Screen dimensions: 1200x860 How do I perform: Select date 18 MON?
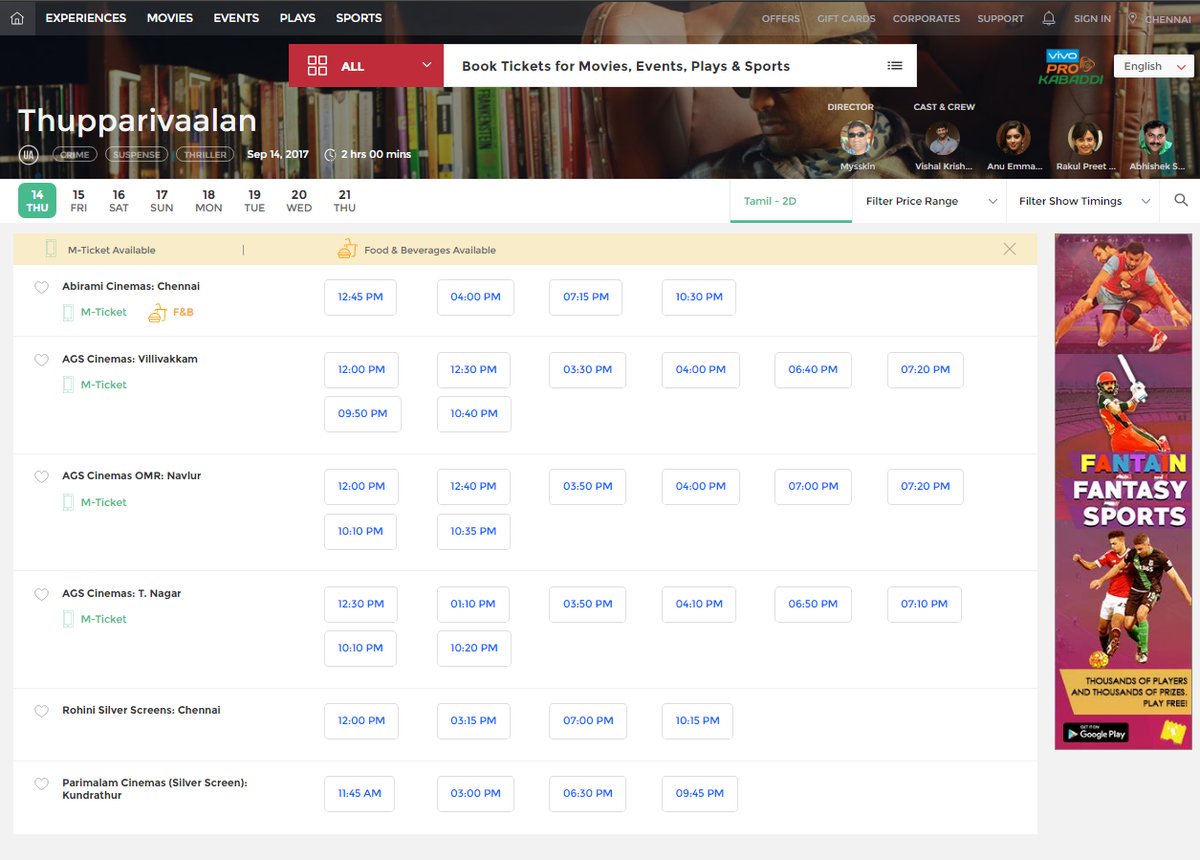pyautogui.click(x=208, y=201)
